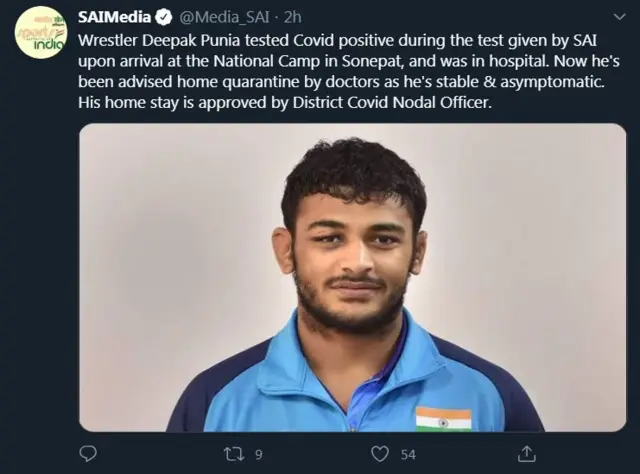Viewport: 640px width, 474px height.
Task: Click the Indian flag on the jacket
Action: pos(443,418)
